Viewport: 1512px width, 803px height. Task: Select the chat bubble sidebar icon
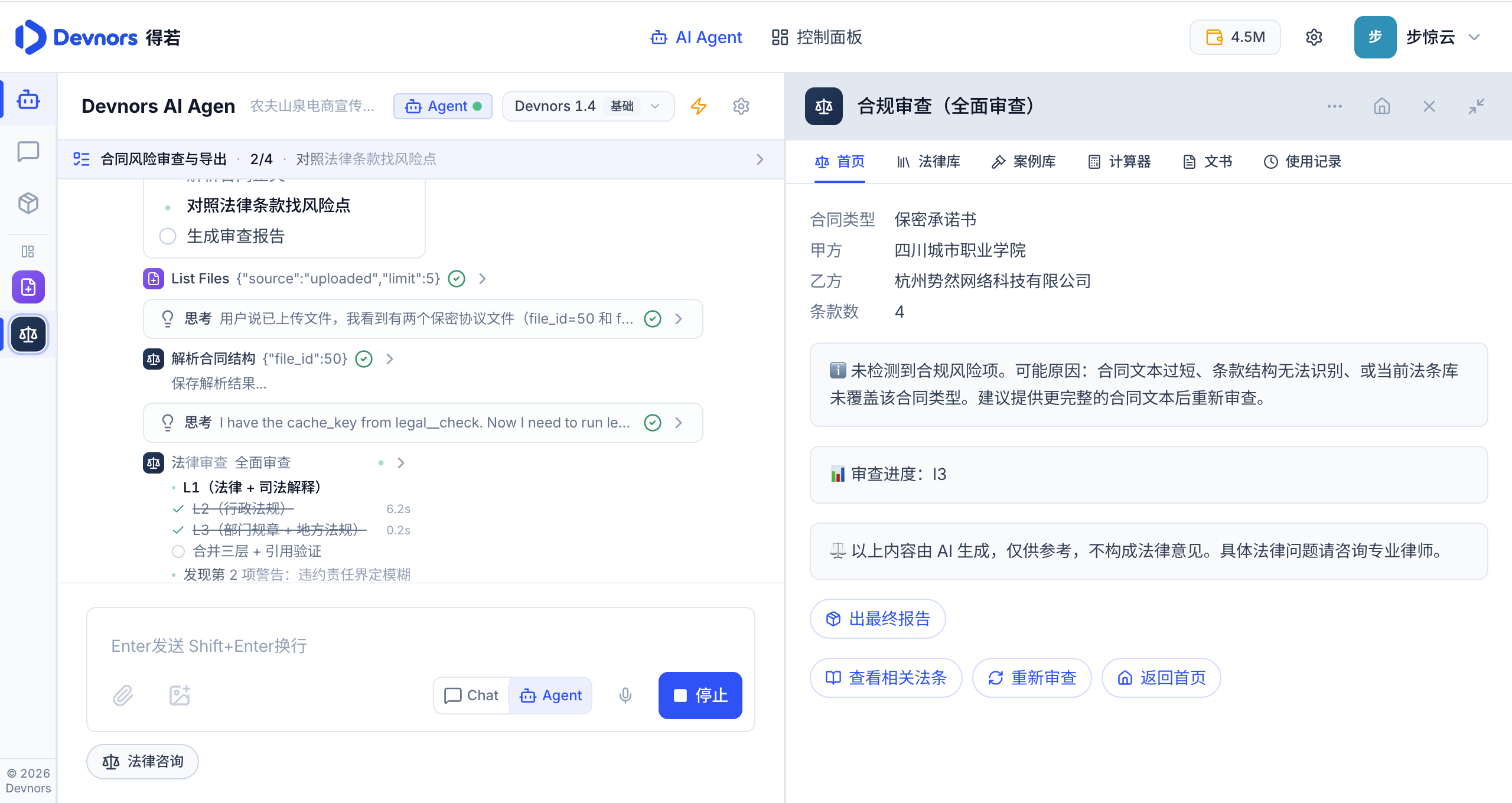click(28, 152)
